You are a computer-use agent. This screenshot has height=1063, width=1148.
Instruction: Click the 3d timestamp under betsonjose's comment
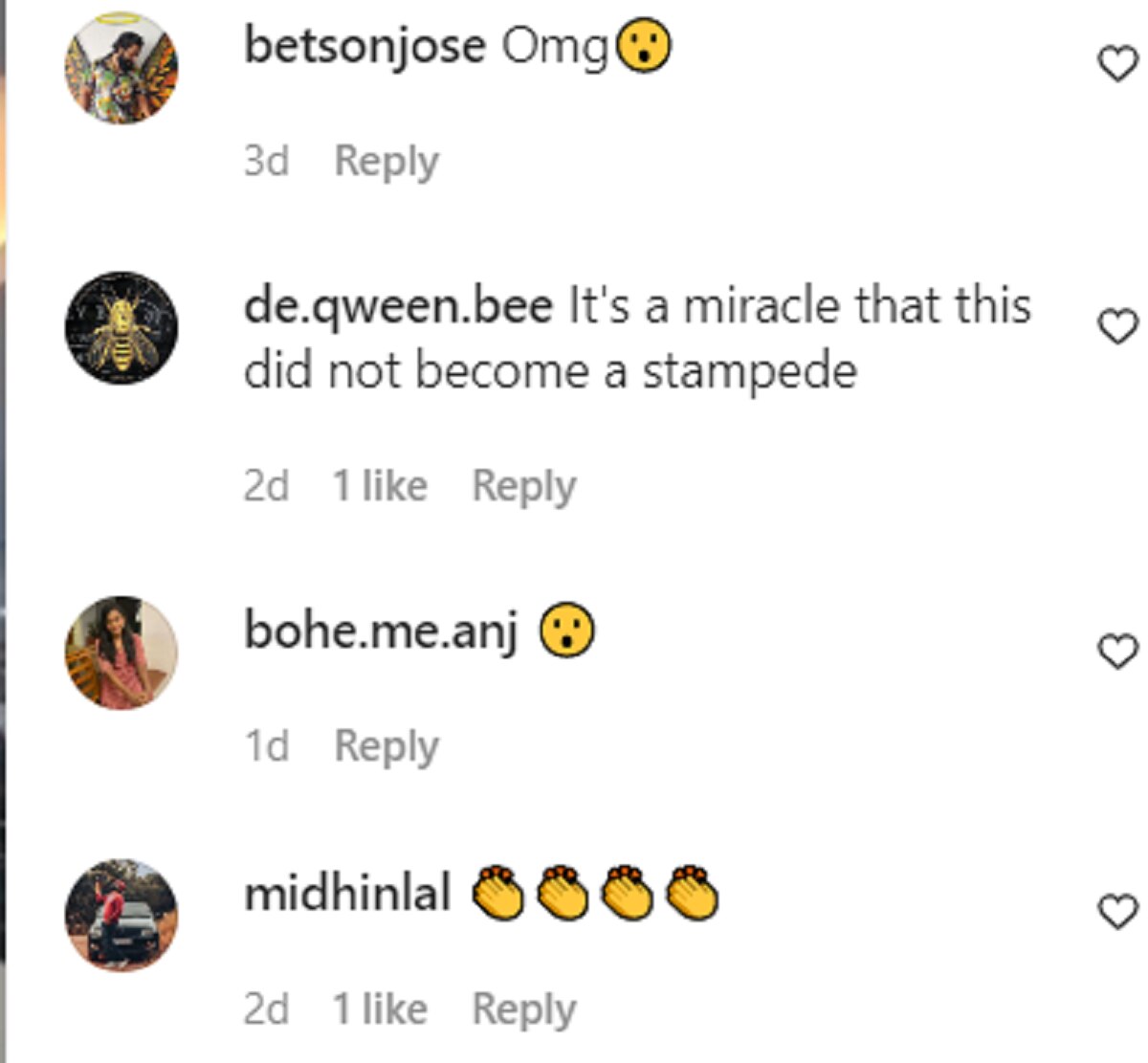(x=266, y=161)
